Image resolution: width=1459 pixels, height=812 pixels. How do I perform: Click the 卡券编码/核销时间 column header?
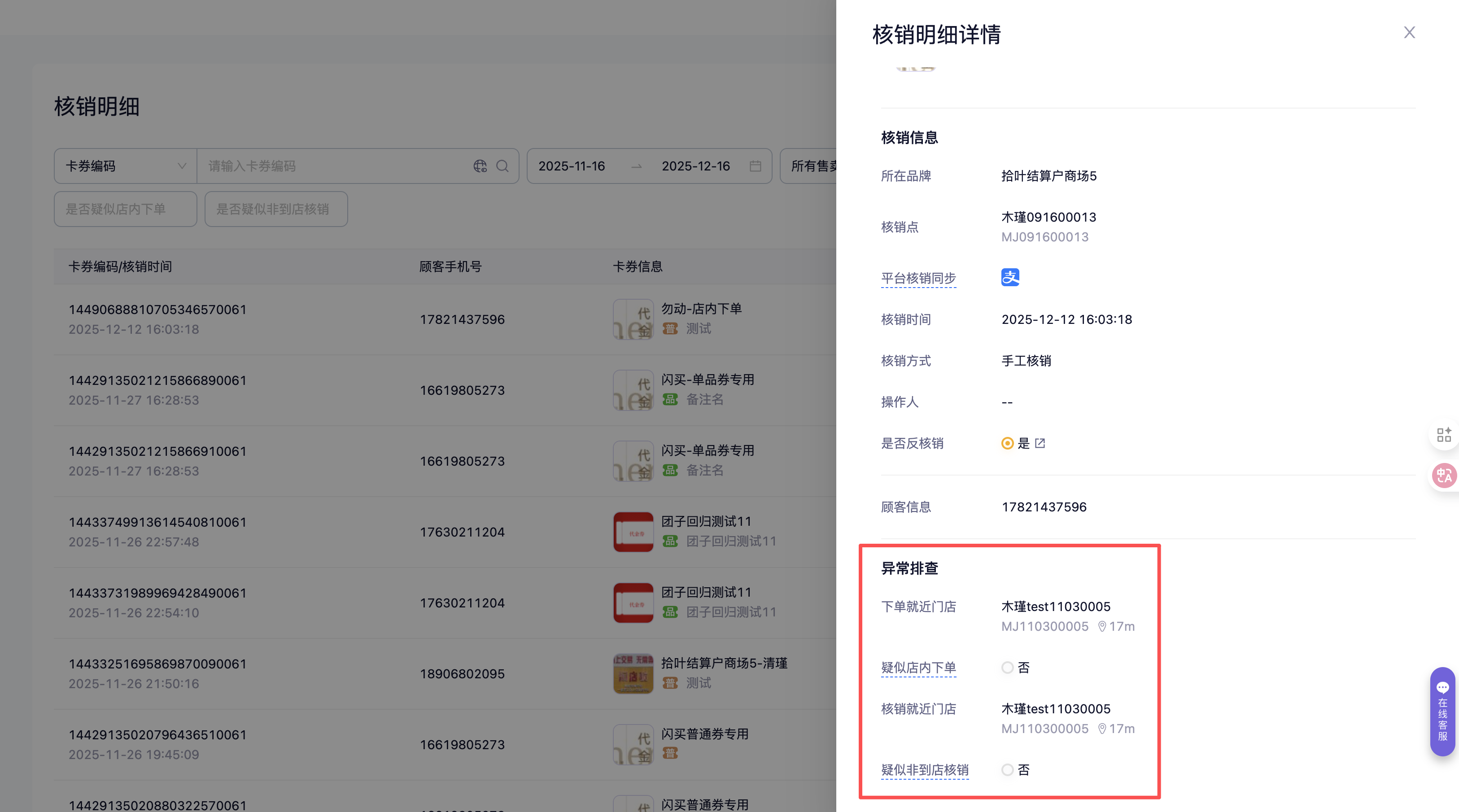(120, 266)
